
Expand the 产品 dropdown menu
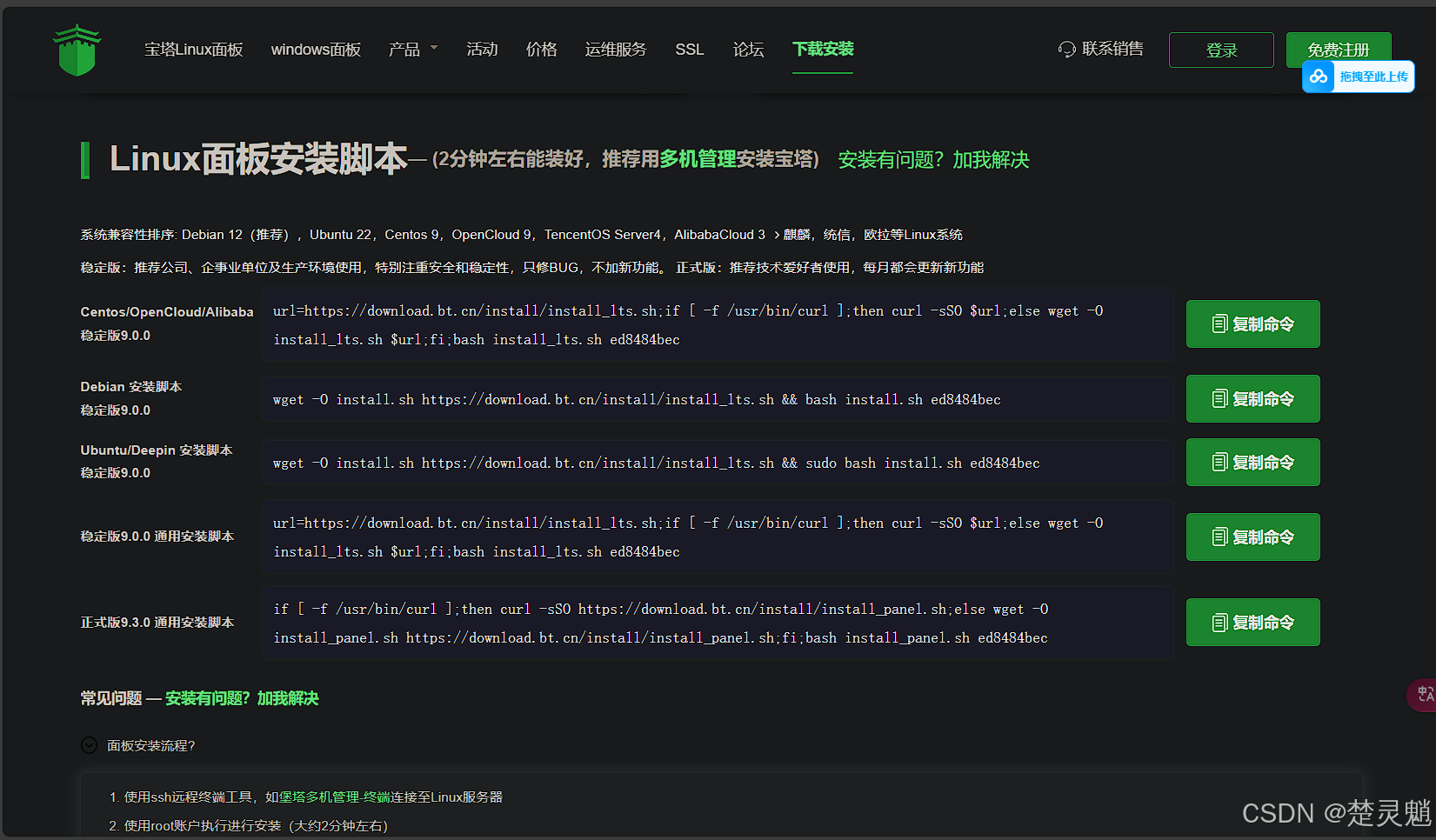(413, 50)
